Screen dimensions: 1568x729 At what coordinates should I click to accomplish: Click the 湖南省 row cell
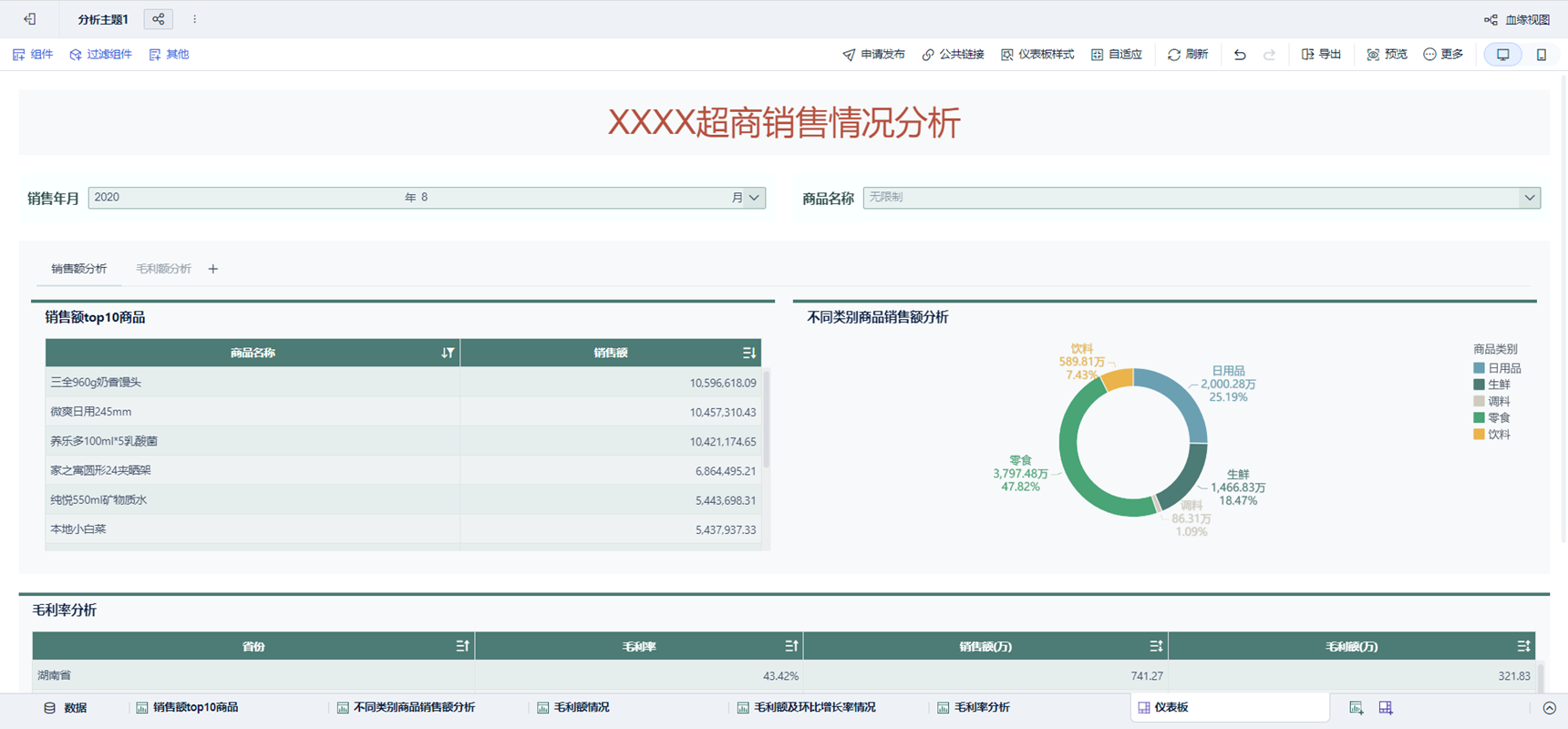click(253, 676)
